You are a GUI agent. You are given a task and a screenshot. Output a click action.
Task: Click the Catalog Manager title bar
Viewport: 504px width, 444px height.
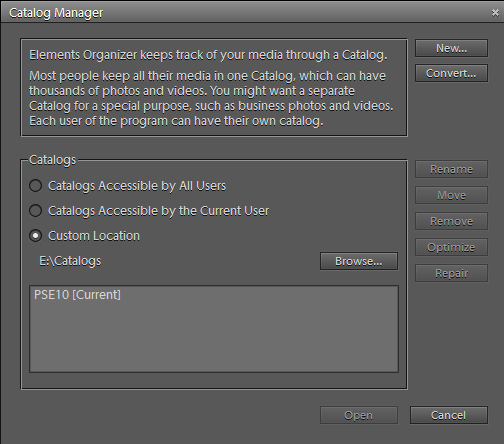coord(247,13)
